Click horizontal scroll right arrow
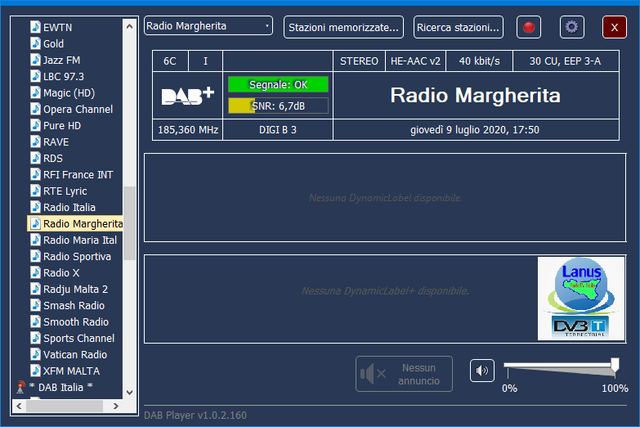The image size is (640, 427). tap(116, 406)
